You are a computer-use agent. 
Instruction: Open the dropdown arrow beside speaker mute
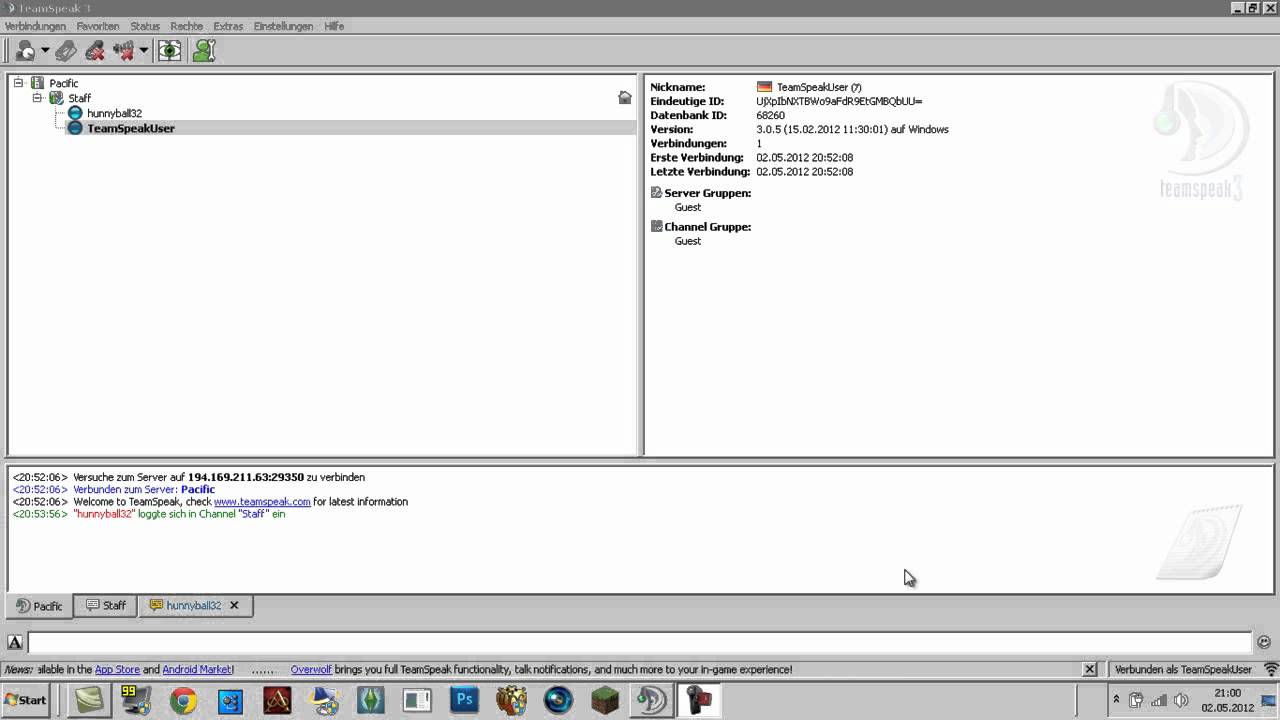click(144, 51)
